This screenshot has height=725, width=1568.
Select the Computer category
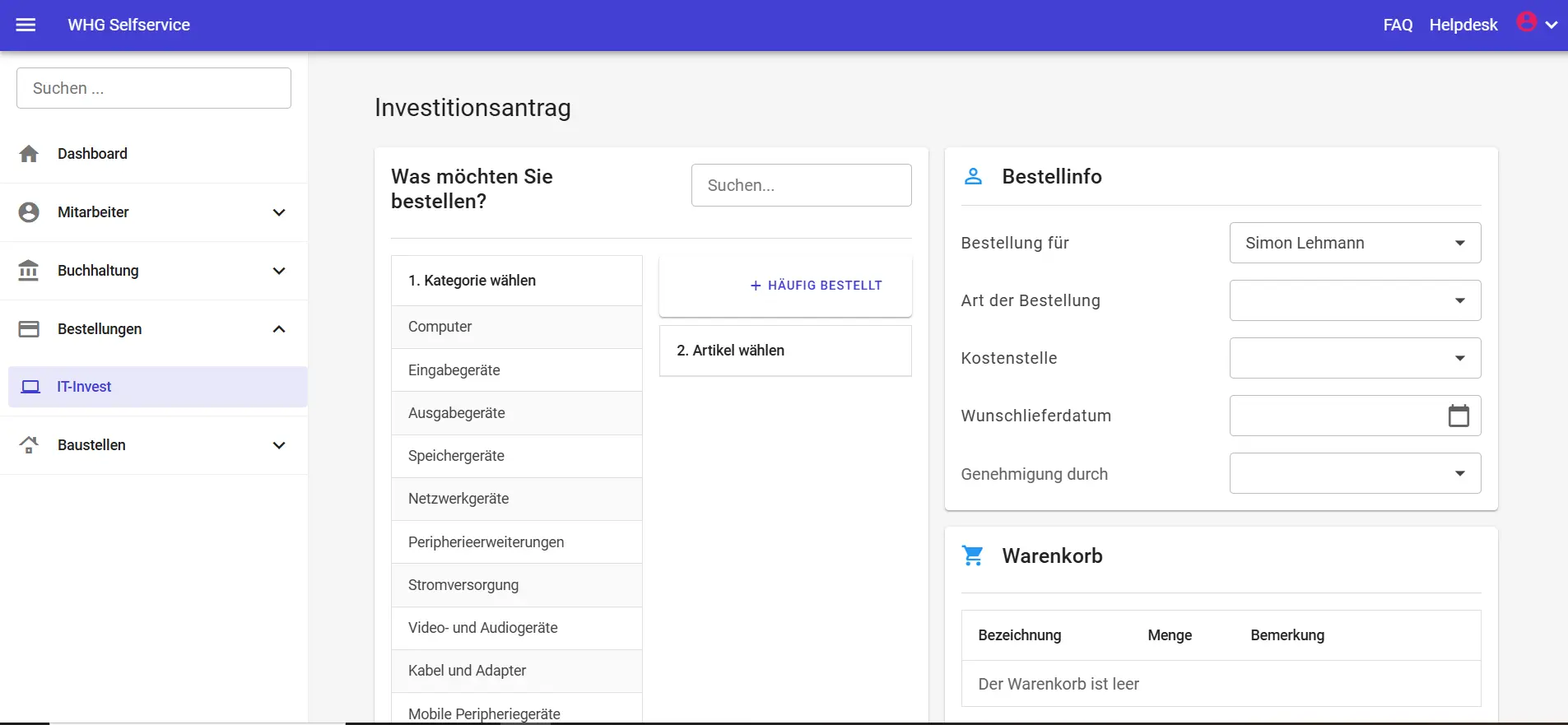tap(517, 327)
